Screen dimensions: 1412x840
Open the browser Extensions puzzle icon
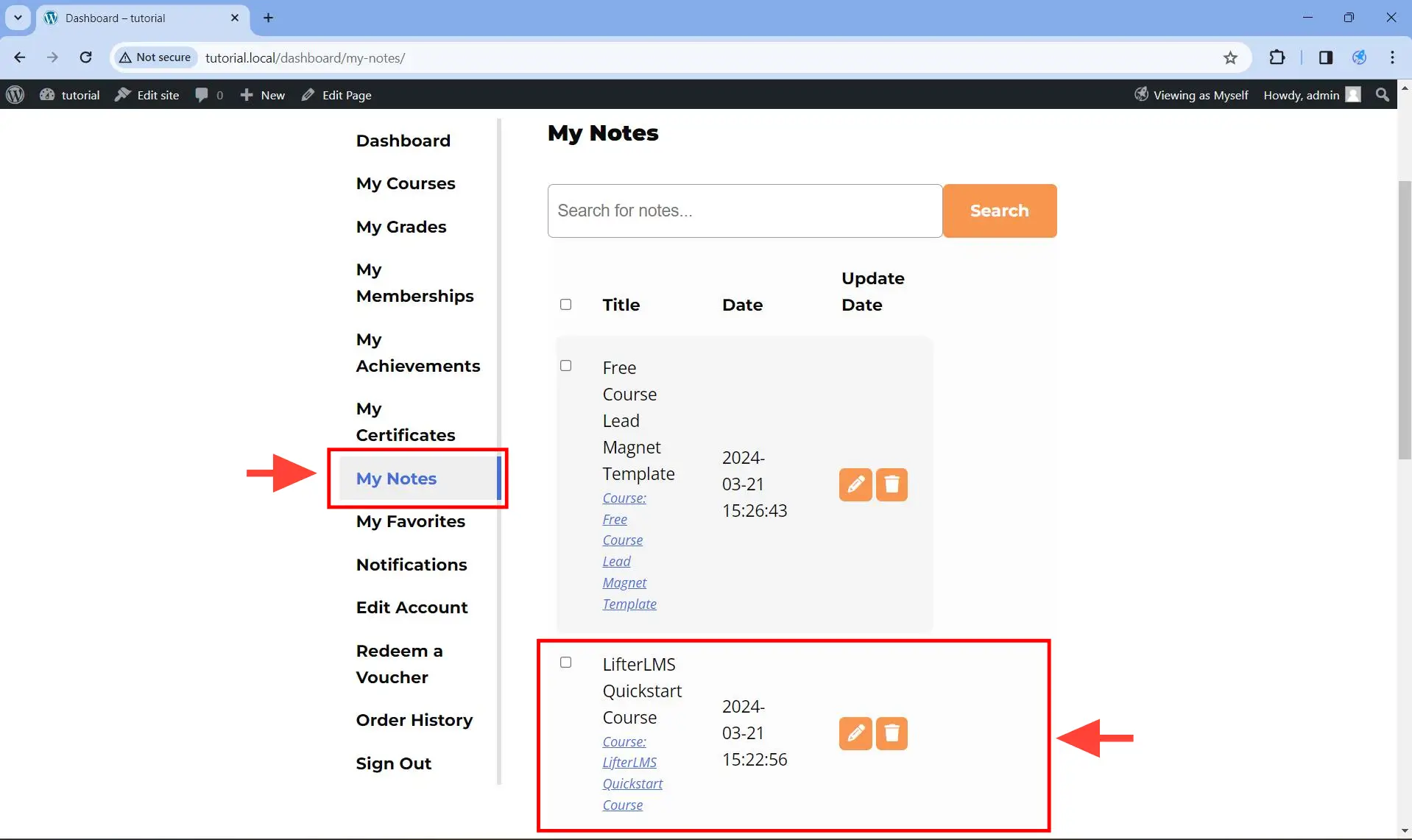[x=1277, y=57]
